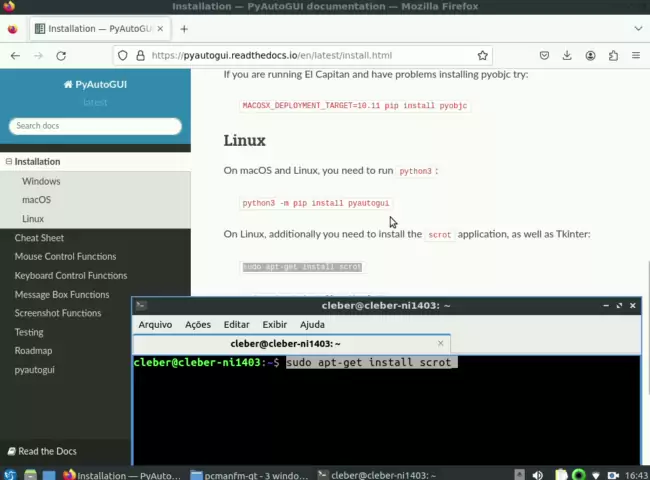This screenshot has width=650, height=480.
Task: Click the Search docs input field
Action: coord(95,126)
